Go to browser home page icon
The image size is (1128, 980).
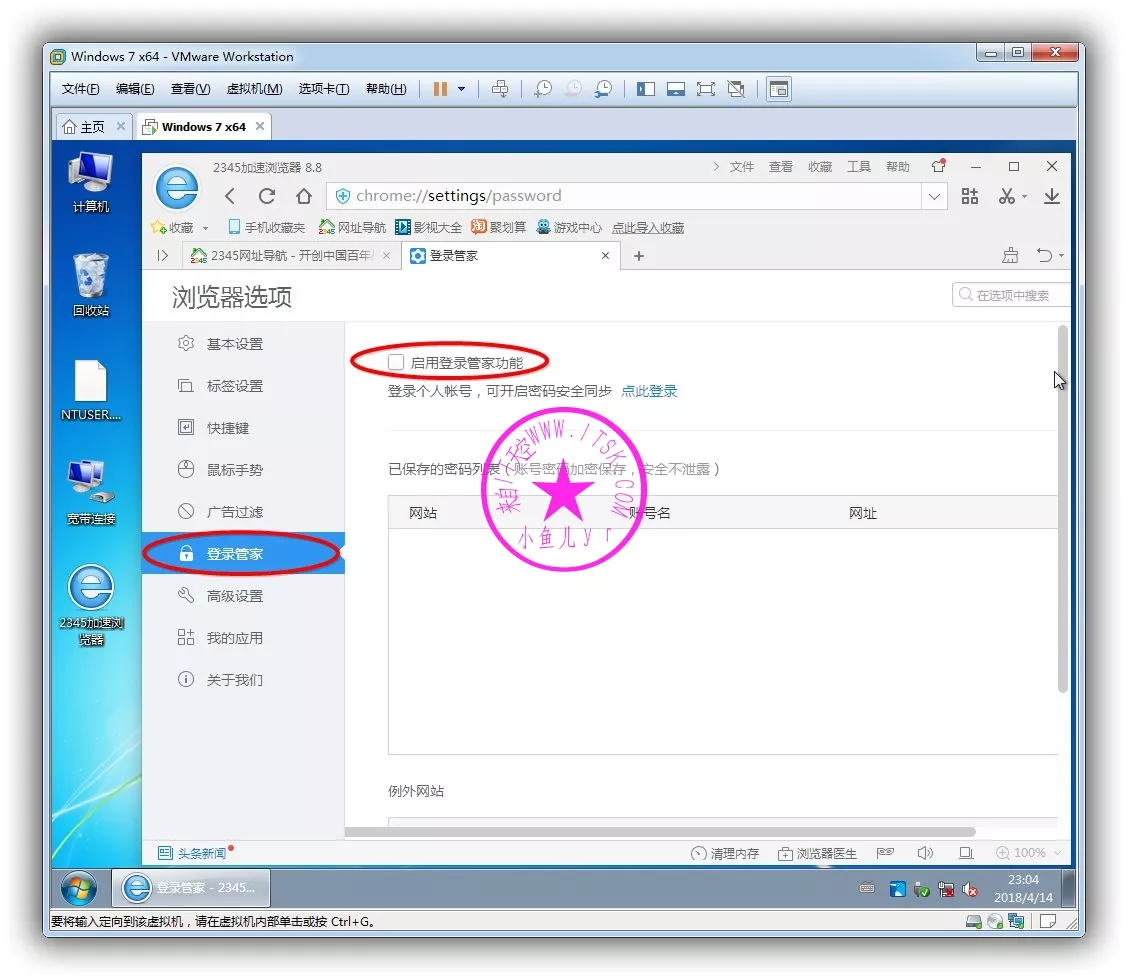(304, 196)
